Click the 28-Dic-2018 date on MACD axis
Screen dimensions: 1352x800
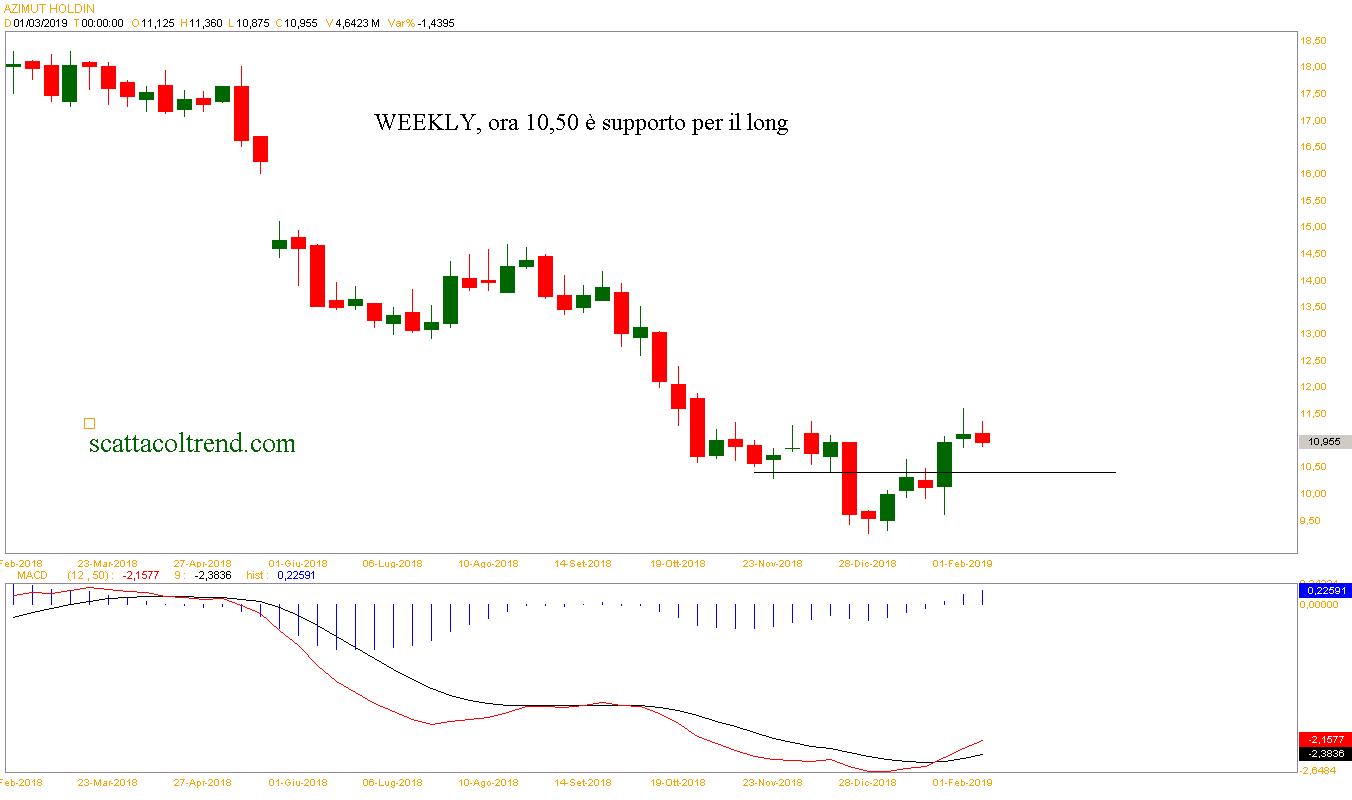point(867,783)
